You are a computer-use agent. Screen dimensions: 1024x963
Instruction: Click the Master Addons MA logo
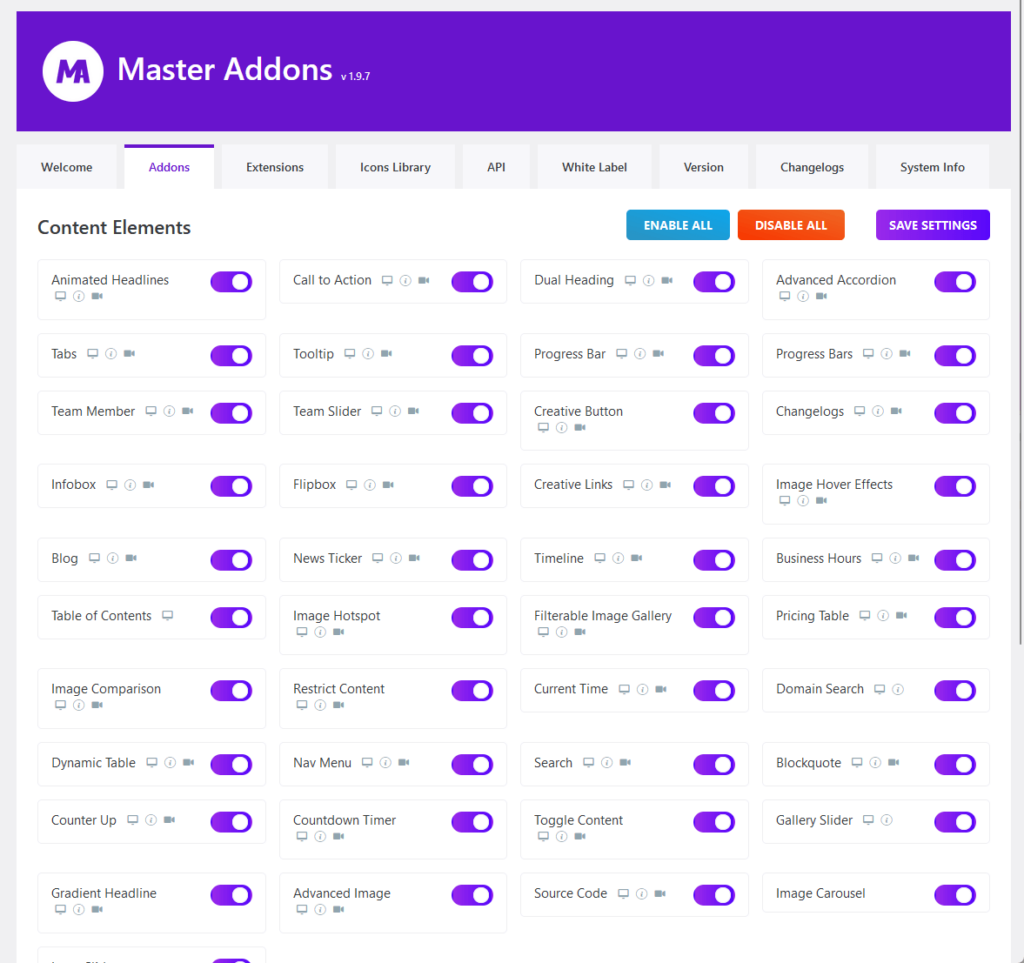[72, 71]
